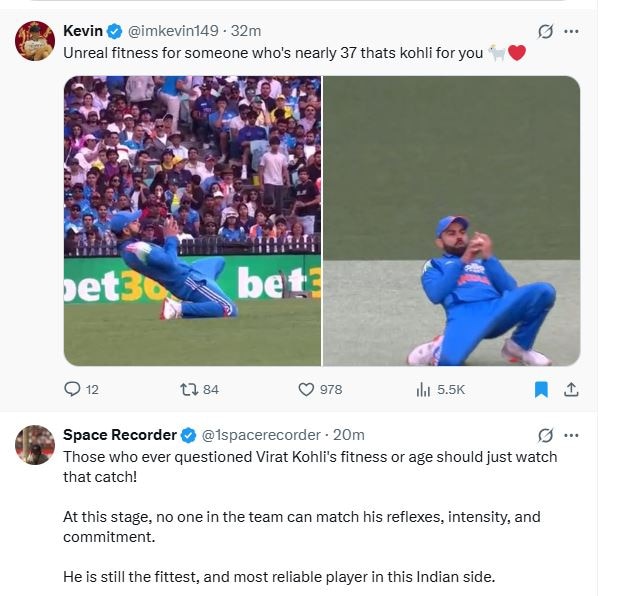The height and width of the screenshot is (596, 621).
Task: Reply to Kevin's Kohli fitness tweet
Action: 72,389
